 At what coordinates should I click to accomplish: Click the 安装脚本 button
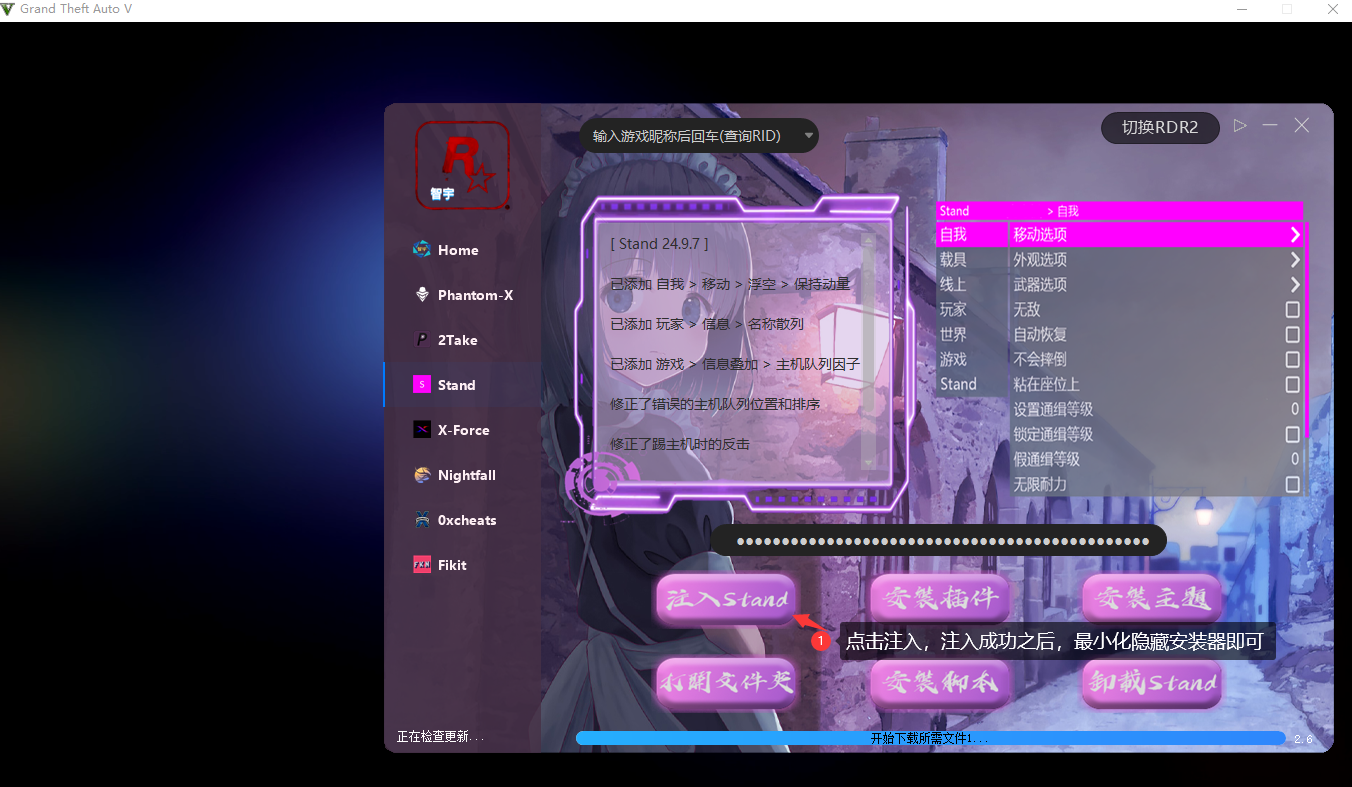[x=939, y=683]
